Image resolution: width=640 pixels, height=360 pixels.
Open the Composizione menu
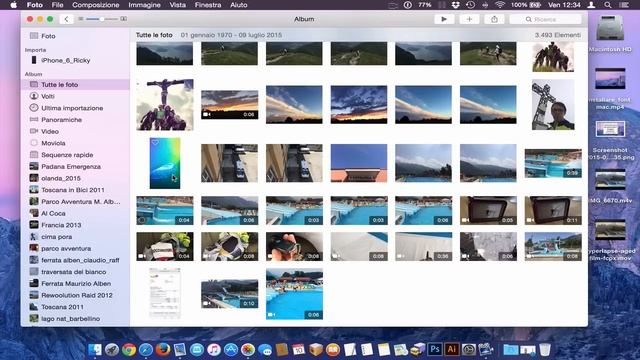click(x=96, y=5)
